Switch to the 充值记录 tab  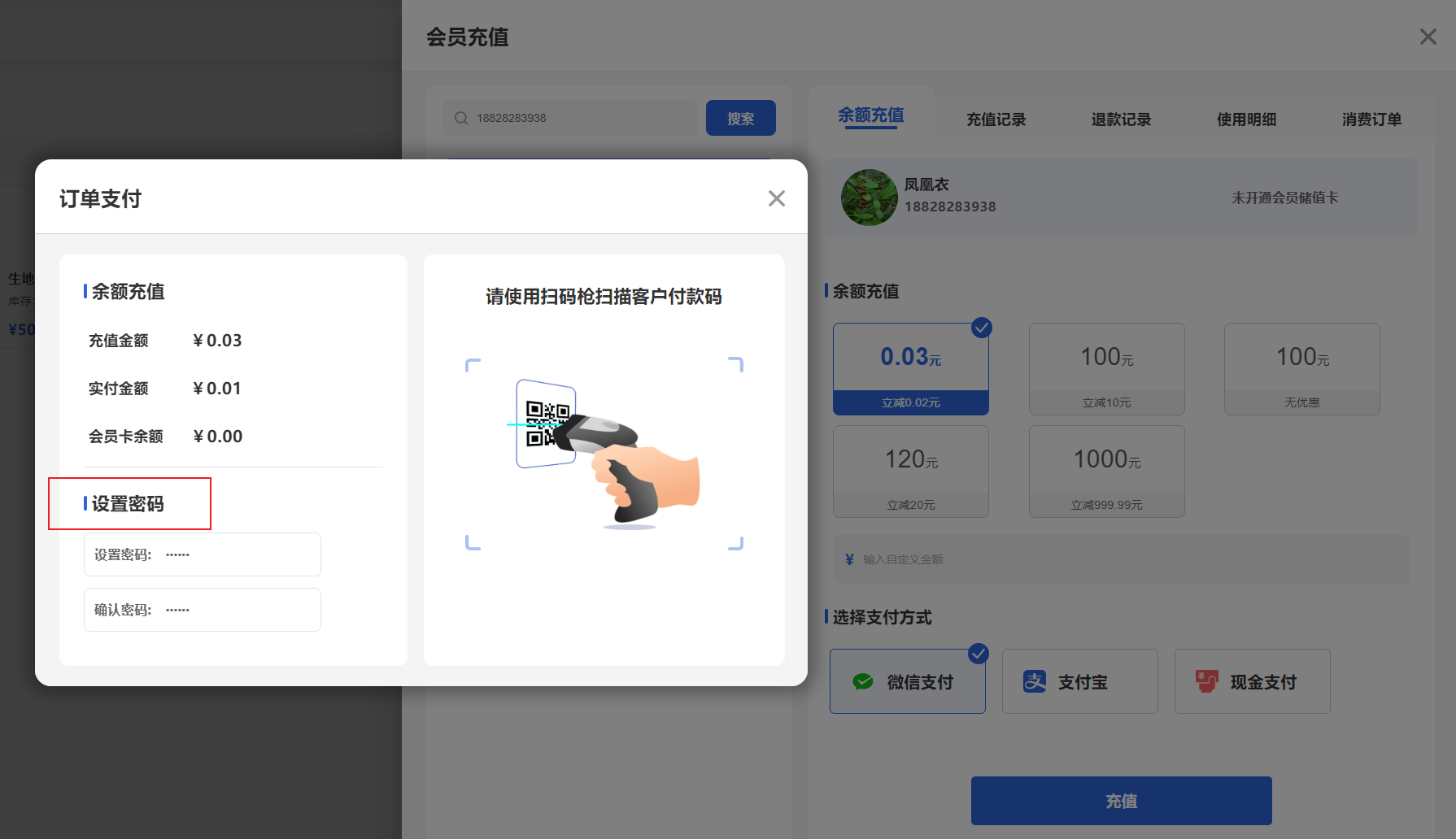coord(996,119)
